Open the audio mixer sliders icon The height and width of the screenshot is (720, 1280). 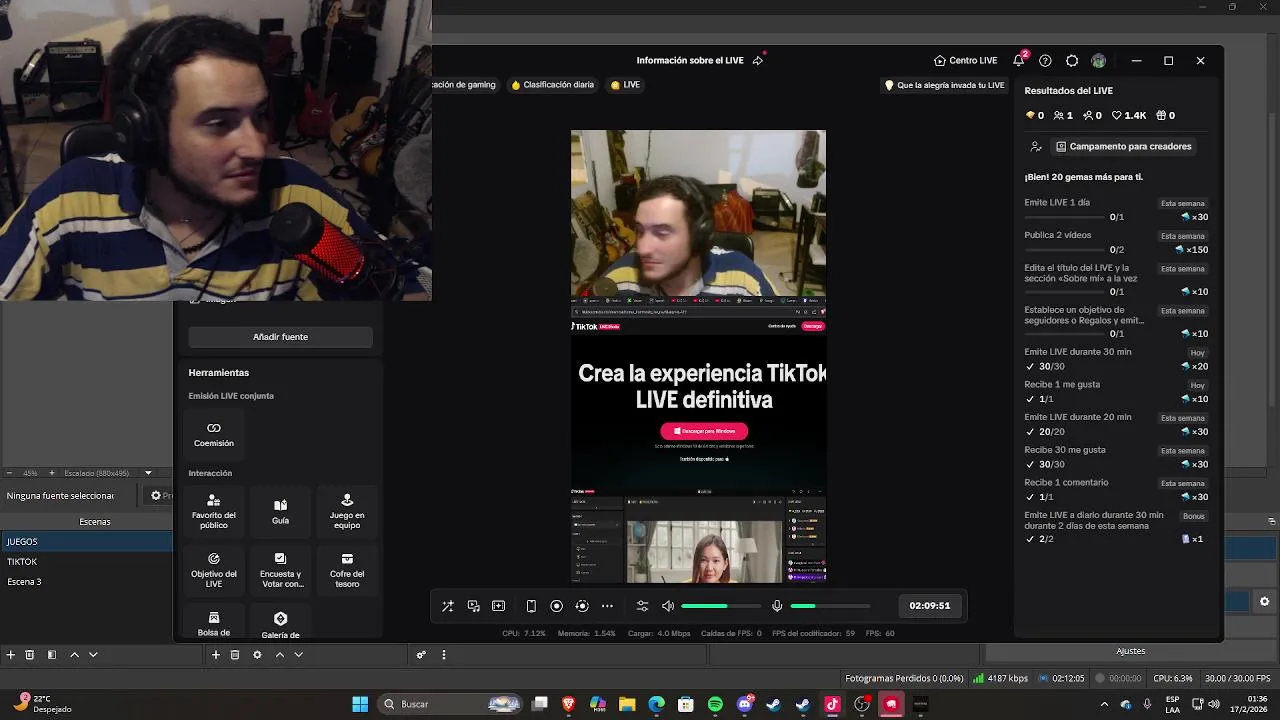click(x=642, y=606)
